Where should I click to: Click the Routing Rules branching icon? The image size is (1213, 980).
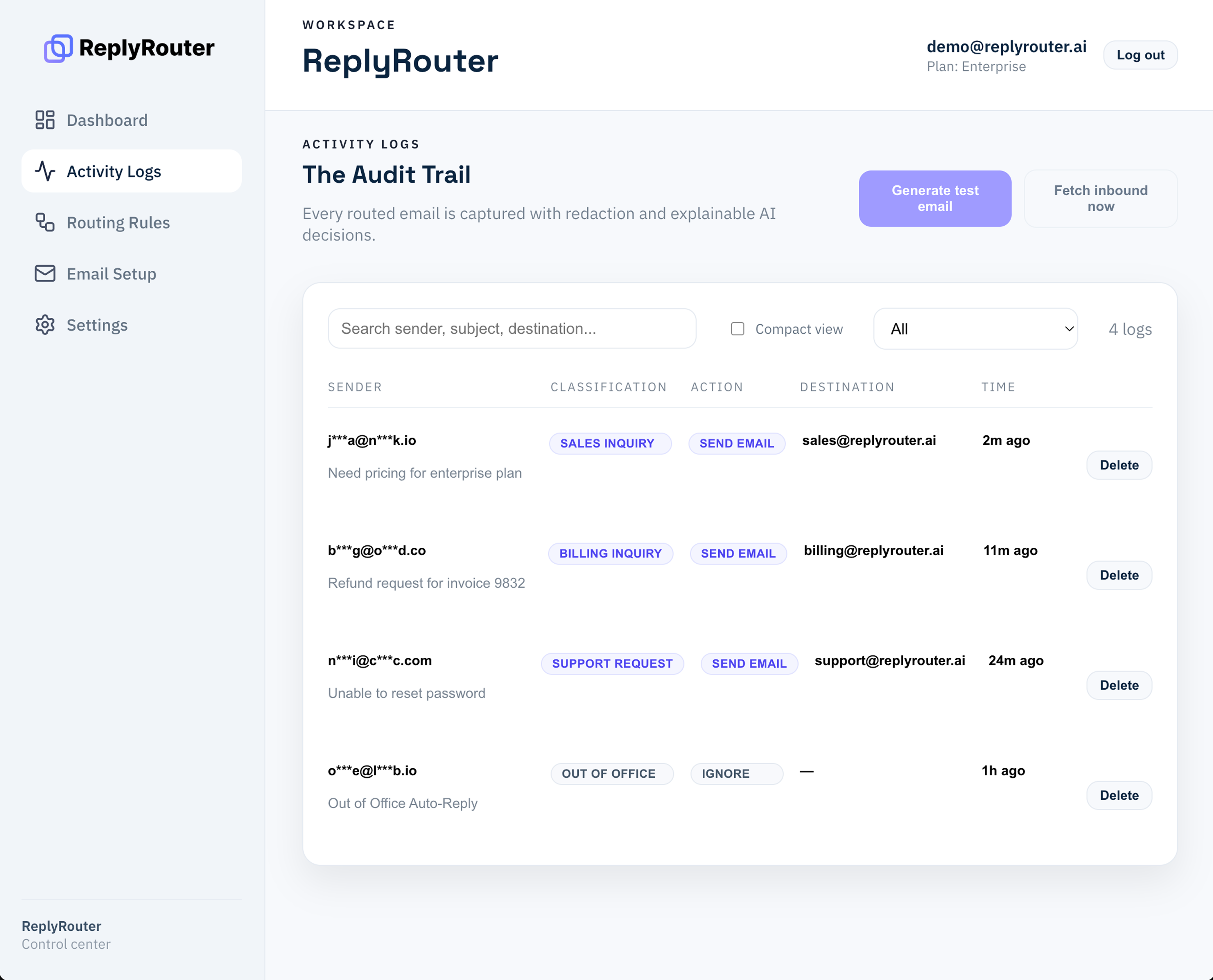click(x=45, y=222)
